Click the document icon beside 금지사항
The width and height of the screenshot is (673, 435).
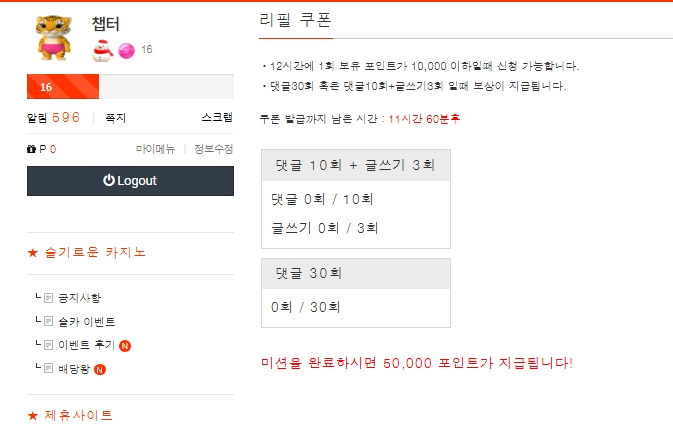(48, 298)
